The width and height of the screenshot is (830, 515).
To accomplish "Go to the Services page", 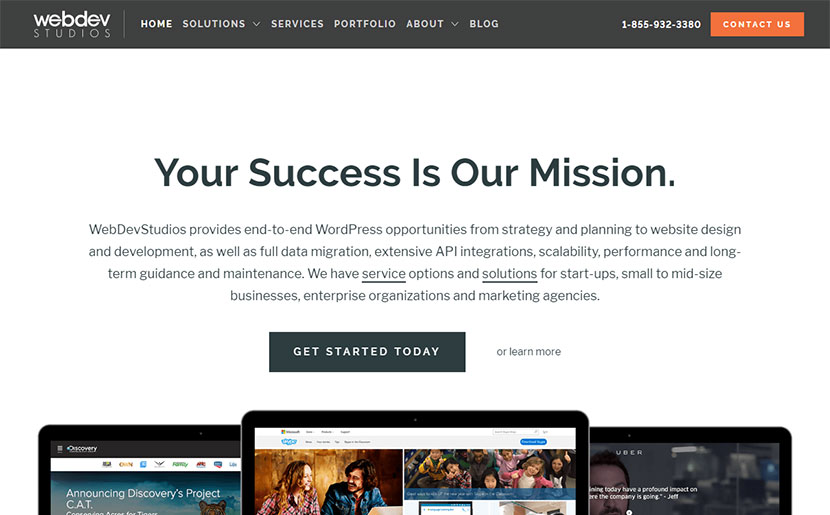I will [x=297, y=24].
